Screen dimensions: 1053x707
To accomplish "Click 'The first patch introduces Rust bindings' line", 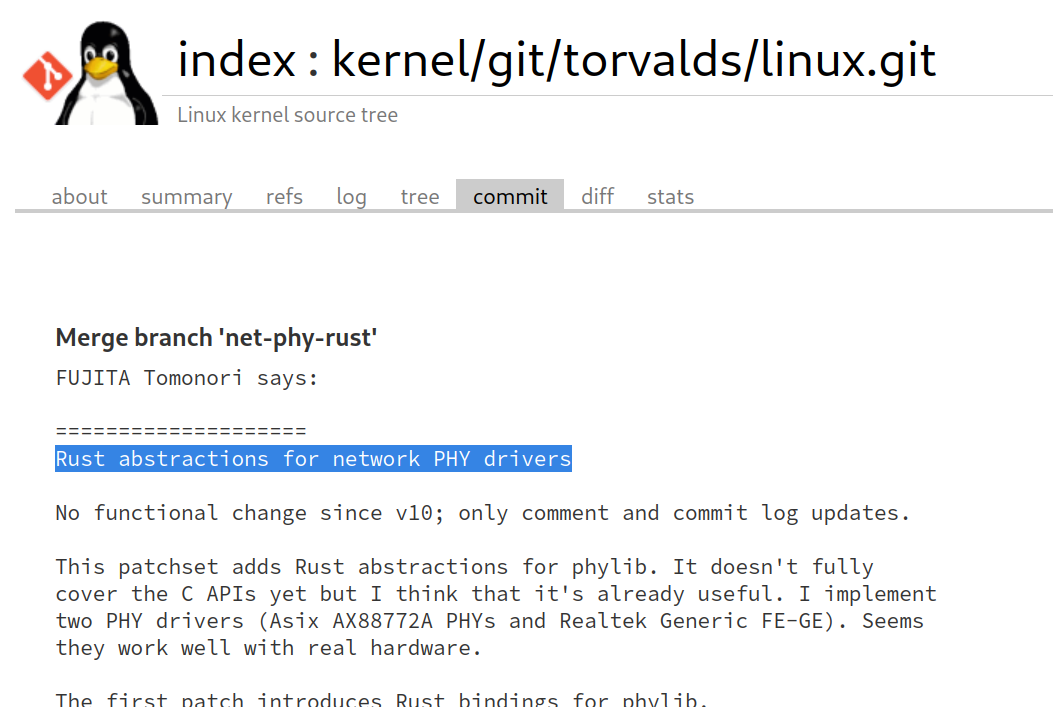I will coord(381,699).
